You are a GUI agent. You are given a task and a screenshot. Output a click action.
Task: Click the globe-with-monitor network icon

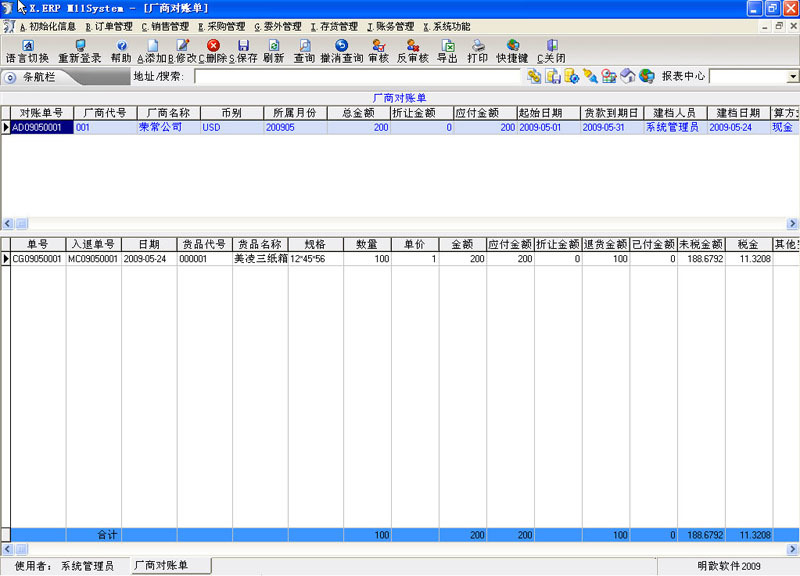[x=647, y=76]
